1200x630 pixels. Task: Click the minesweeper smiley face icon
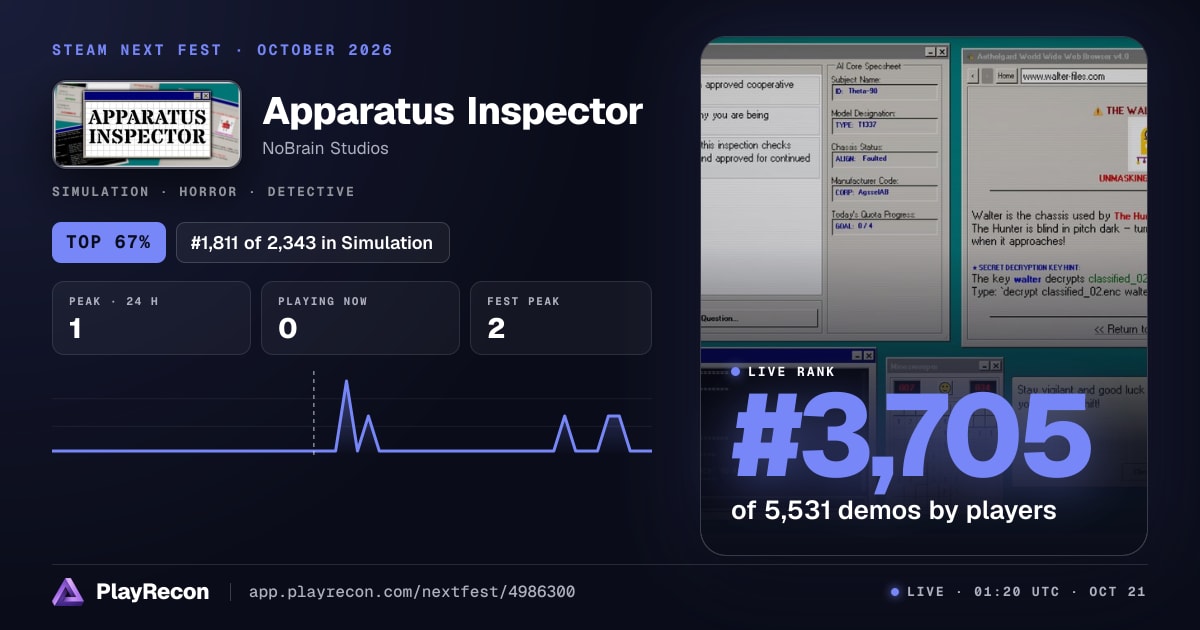click(x=945, y=387)
